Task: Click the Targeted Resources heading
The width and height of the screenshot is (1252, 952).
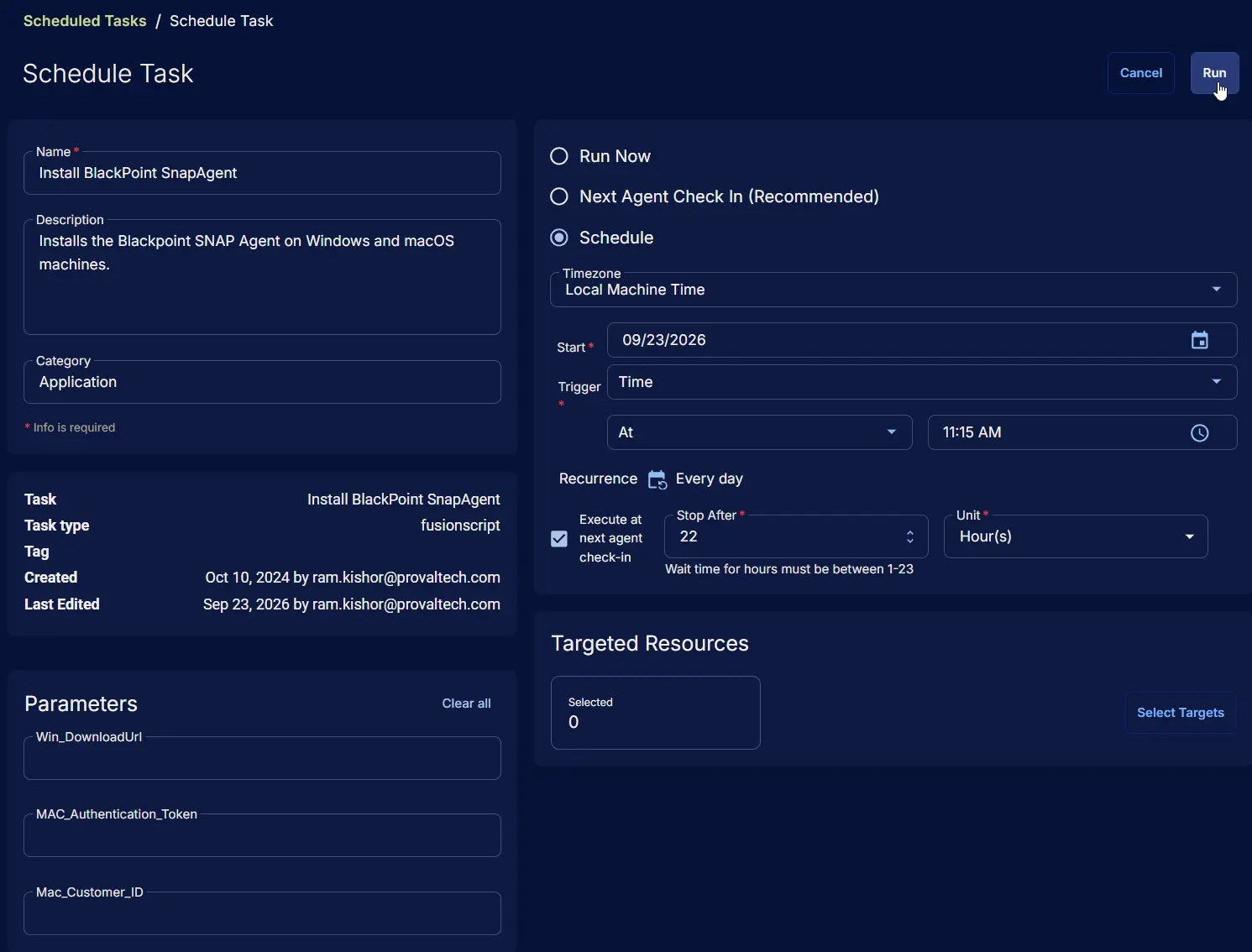Action: tap(650, 643)
